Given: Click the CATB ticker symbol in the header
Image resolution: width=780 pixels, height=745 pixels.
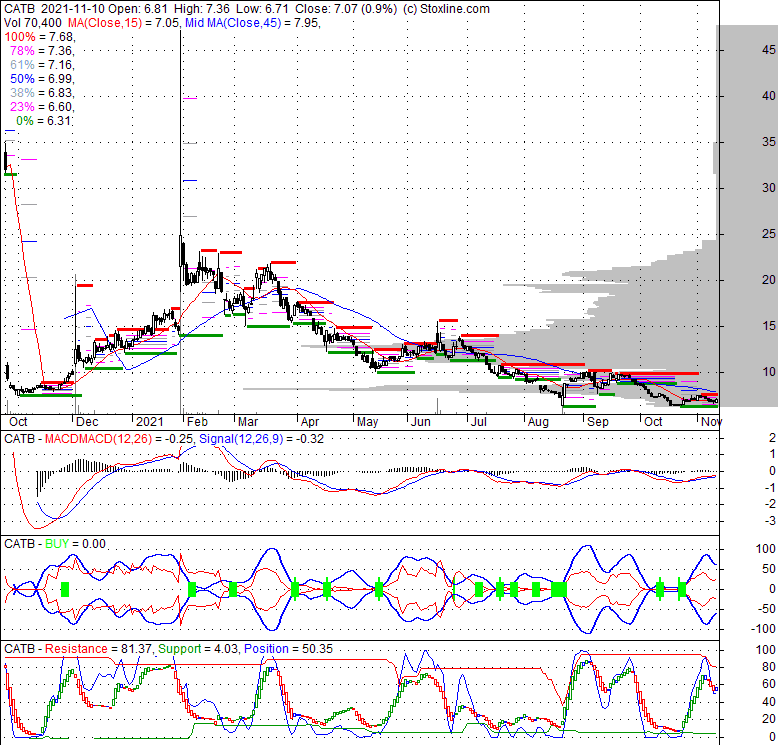Looking at the screenshot, I should pos(21,8).
